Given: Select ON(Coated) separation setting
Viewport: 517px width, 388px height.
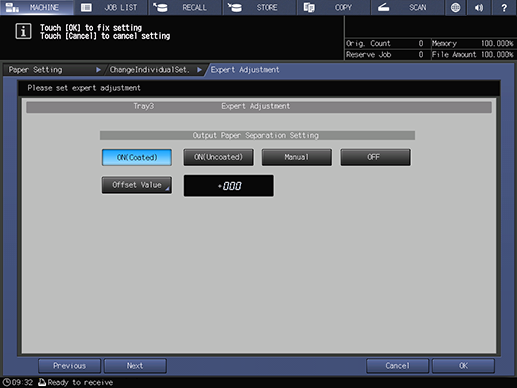Looking at the screenshot, I should coord(137,157).
